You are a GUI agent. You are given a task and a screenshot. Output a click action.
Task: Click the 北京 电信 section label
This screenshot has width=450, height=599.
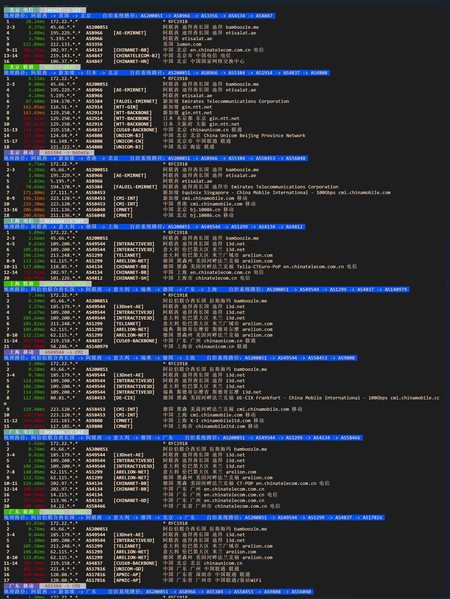21,10
